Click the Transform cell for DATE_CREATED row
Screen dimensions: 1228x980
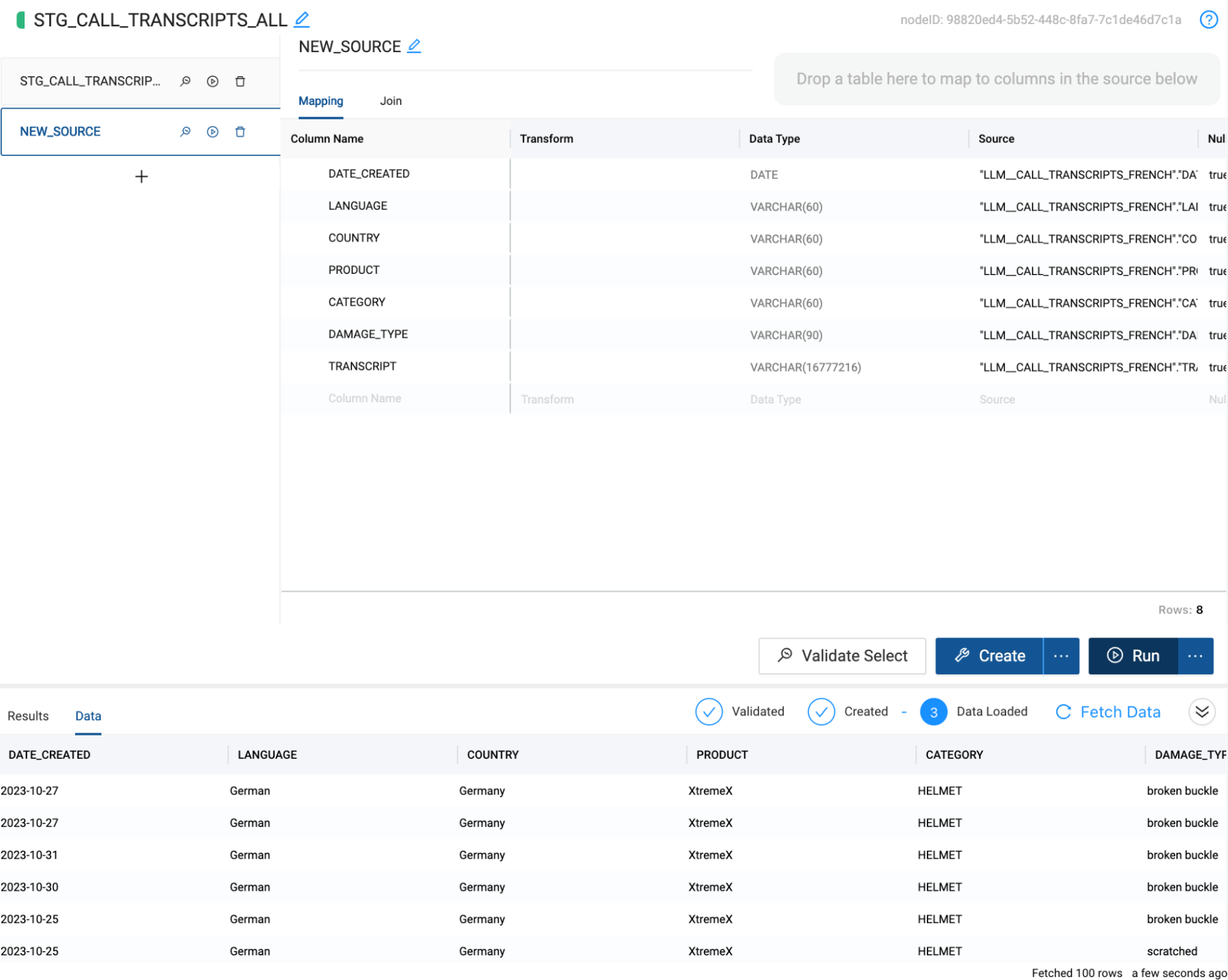coord(625,174)
